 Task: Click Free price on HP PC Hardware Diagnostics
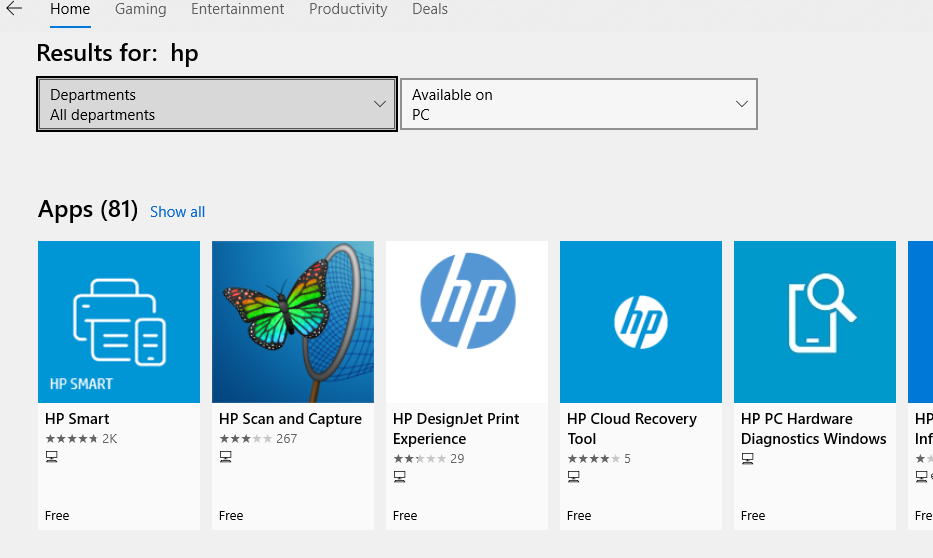753,516
